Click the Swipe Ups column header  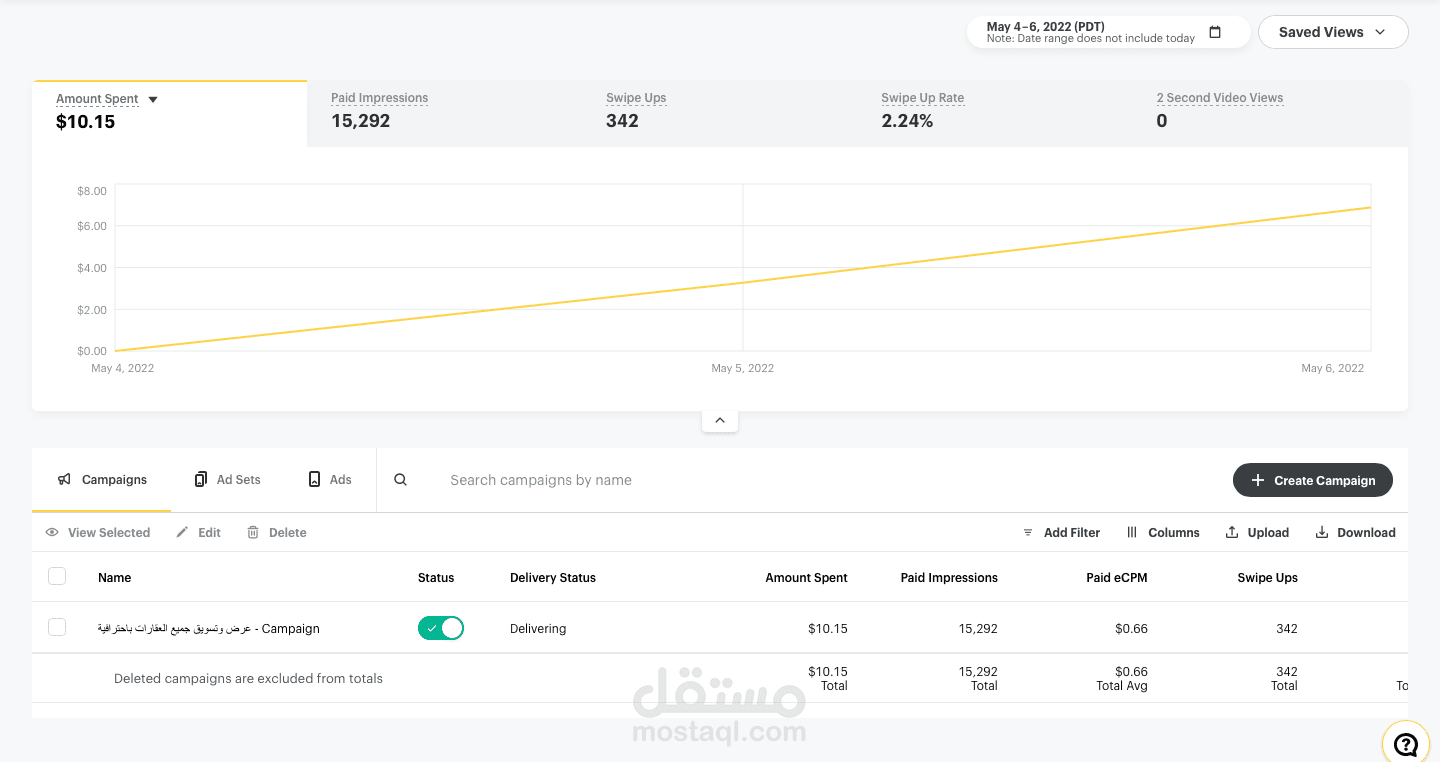pos(1267,578)
